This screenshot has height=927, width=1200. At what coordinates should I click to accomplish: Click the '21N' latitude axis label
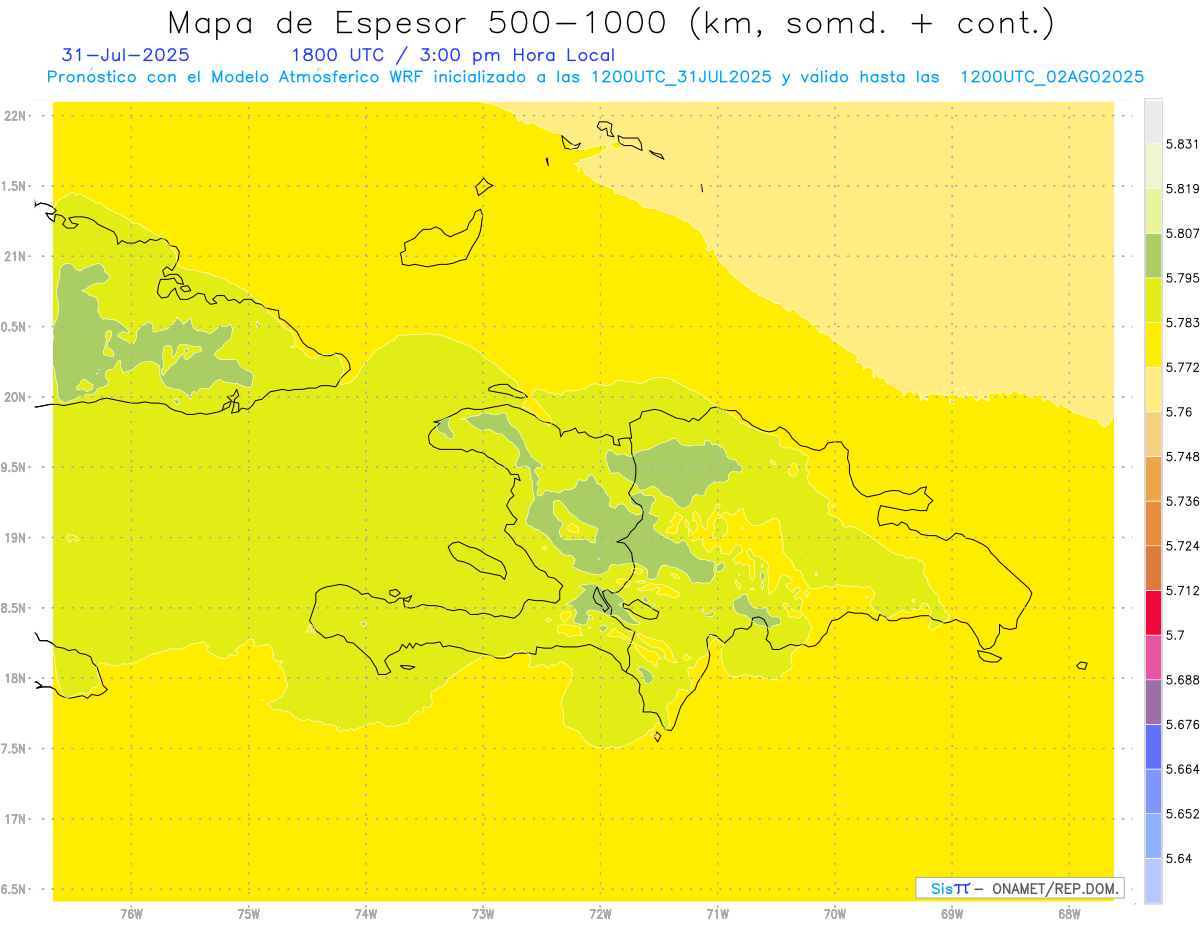click(15, 256)
